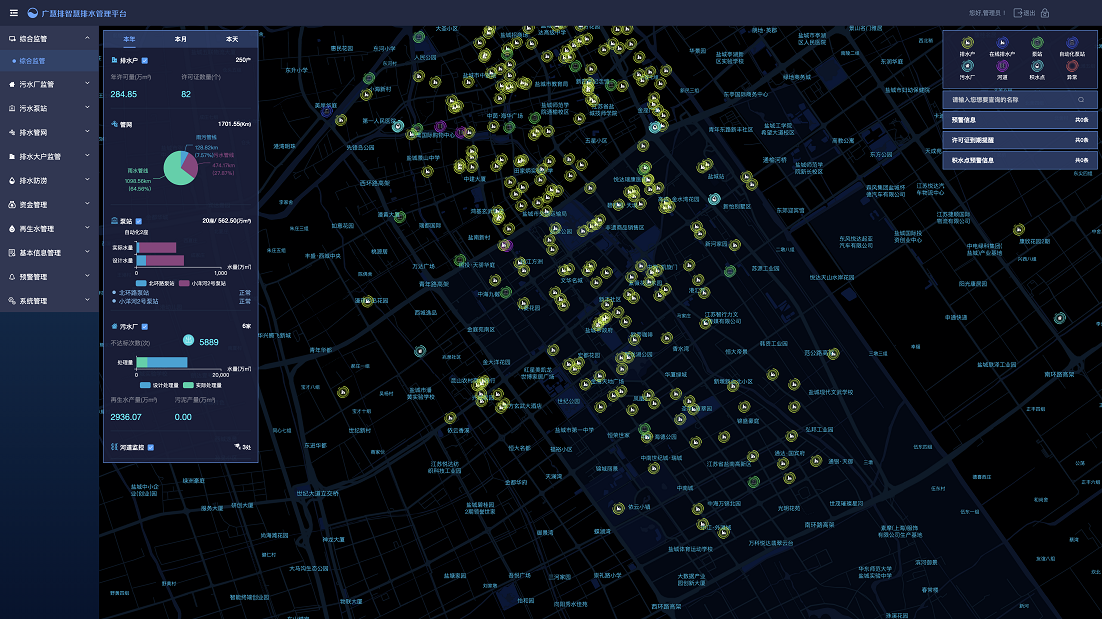Click the 排水户 legend icon
Image resolution: width=1102 pixels, height=619 pixels.
967,43
